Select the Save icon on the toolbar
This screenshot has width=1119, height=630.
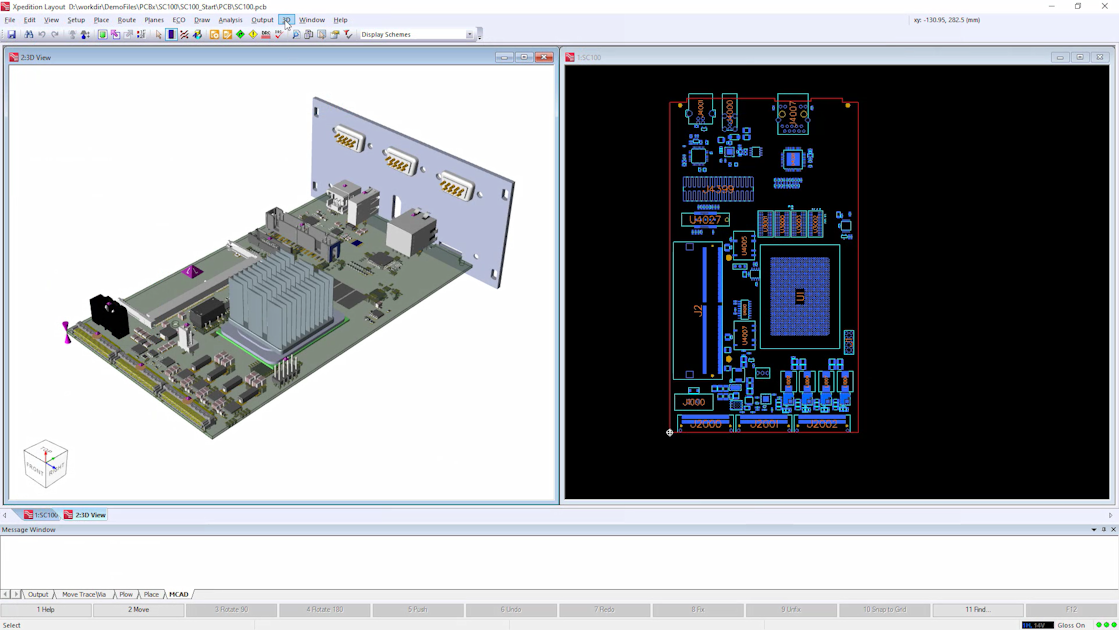pyautogui.click(x=12, y=34)
